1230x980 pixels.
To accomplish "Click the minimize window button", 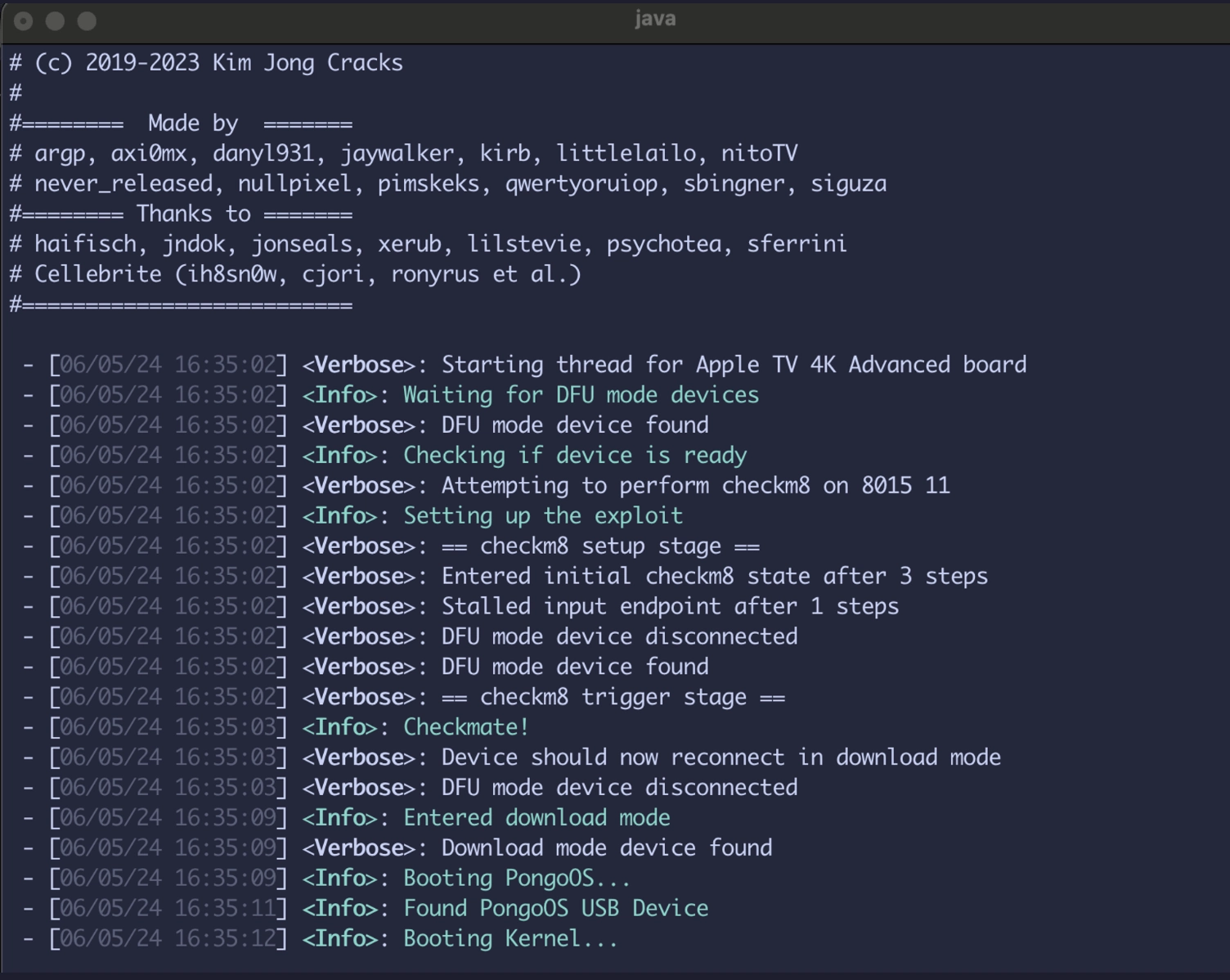I will coord(55,21).
